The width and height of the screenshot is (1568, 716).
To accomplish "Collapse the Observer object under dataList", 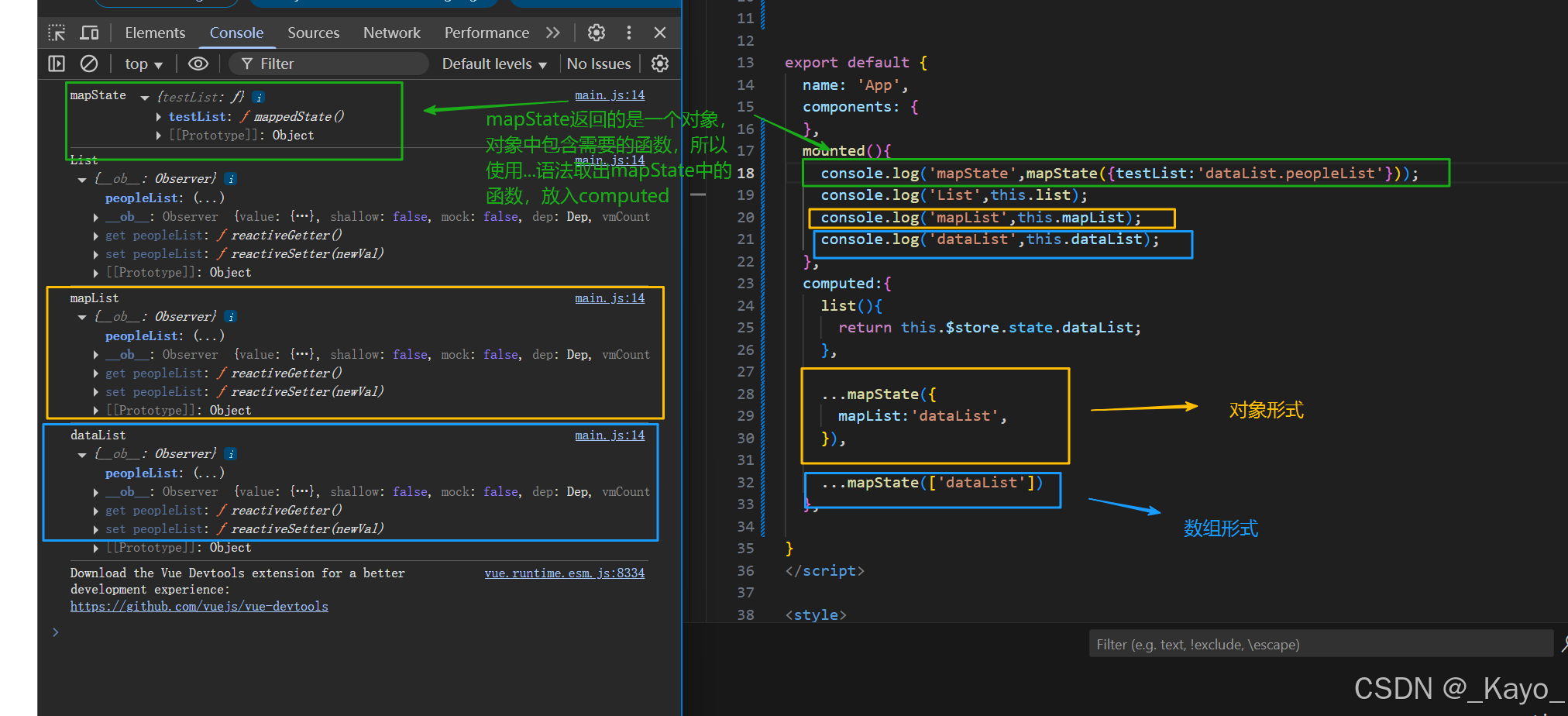I will (82, 454).
